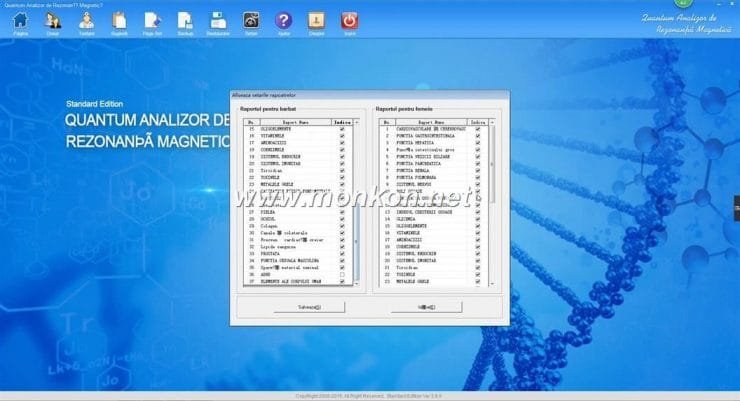
Task: Toggle VITAMINELE checkbox in men's report list
Action: point(342,136)
